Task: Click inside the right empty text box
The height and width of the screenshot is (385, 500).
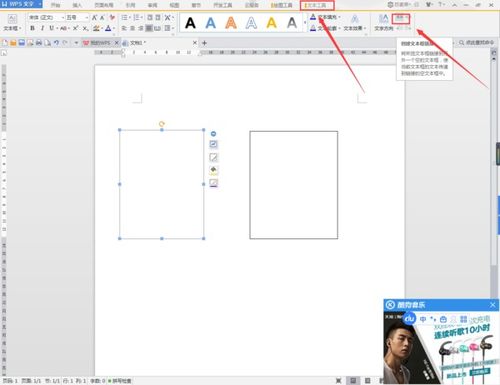Action: pos(294,185)
